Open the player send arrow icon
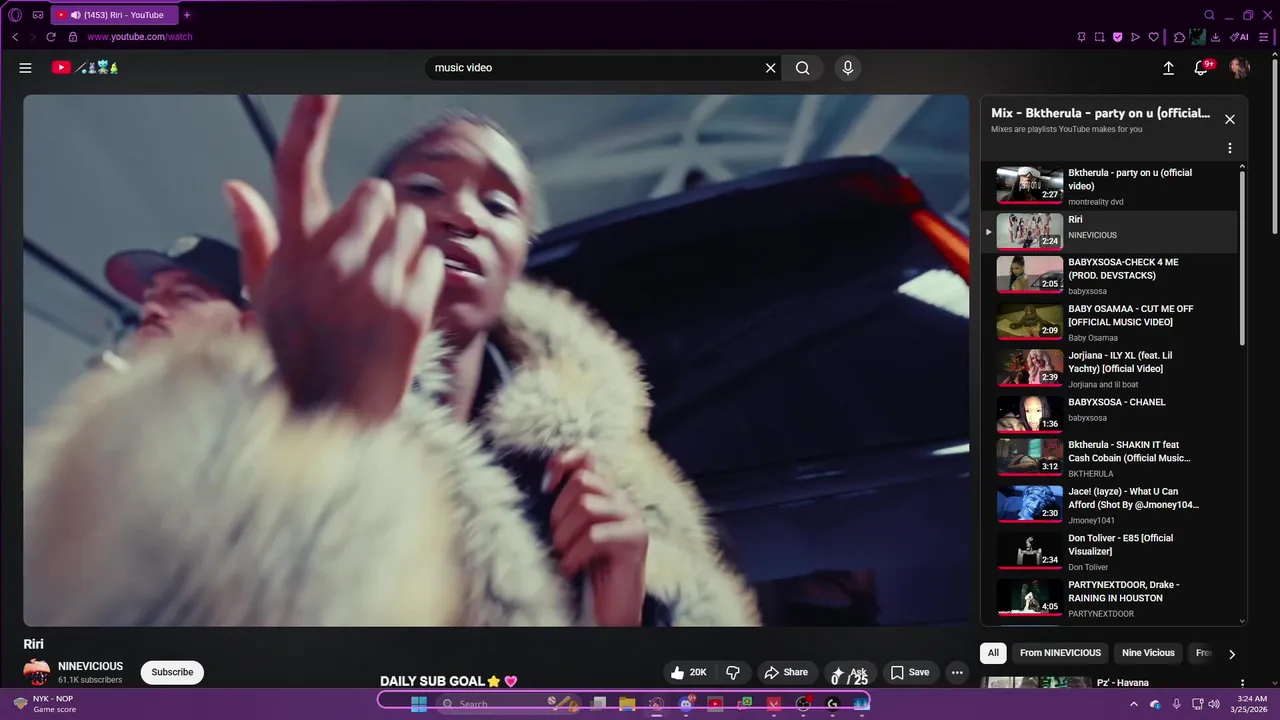 point(1135,37)
